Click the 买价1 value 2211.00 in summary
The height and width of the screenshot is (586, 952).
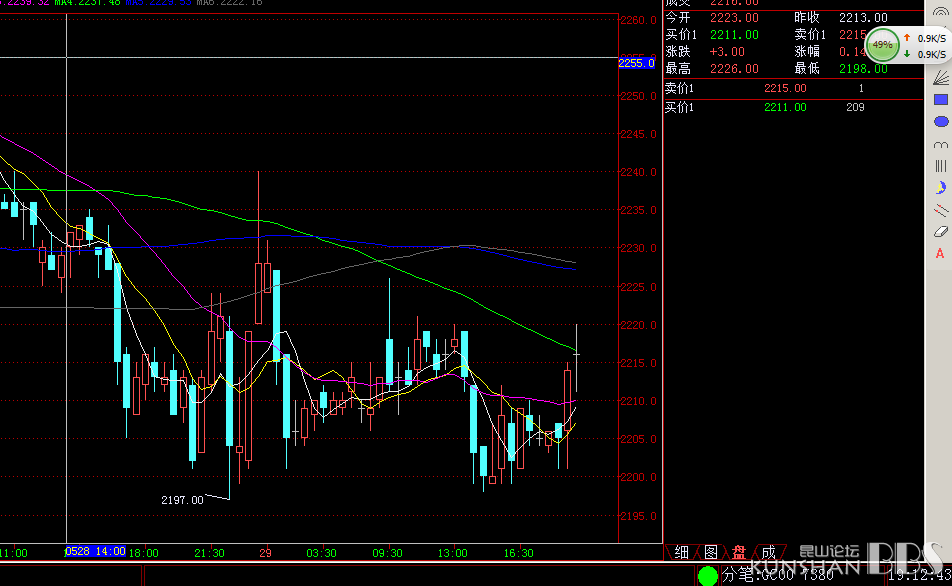(x=734, y=35)
